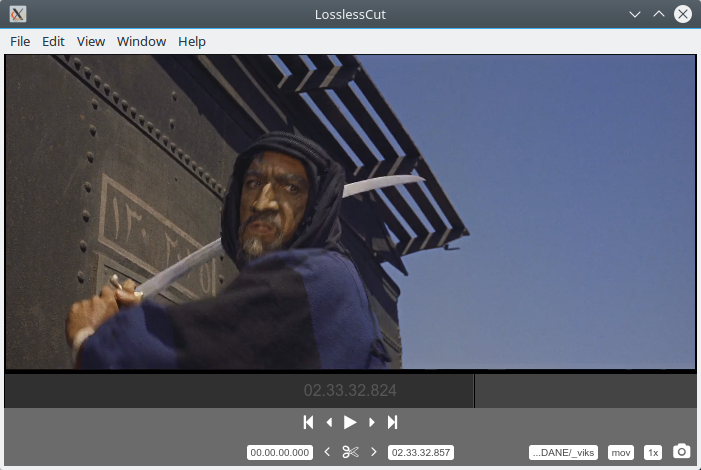The height and width of the screenshot is (470, 701).
Task: Open the View menu
Action: tap(91, 42)
